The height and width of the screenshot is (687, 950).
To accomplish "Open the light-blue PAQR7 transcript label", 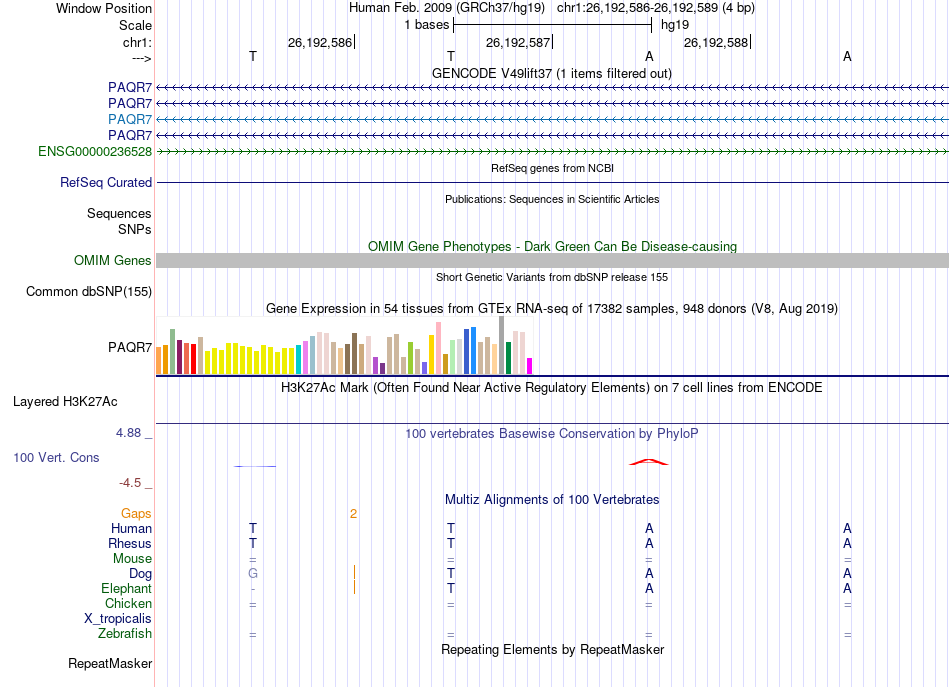I will point(130,119).
